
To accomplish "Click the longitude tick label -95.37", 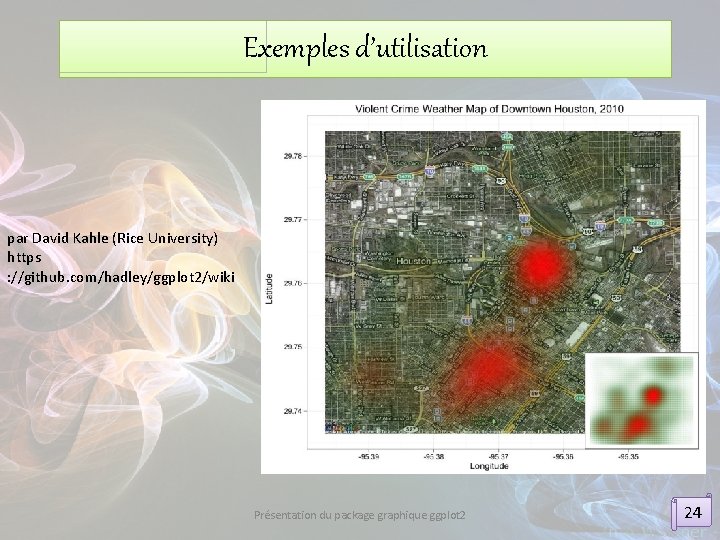I will click(499, 457).
